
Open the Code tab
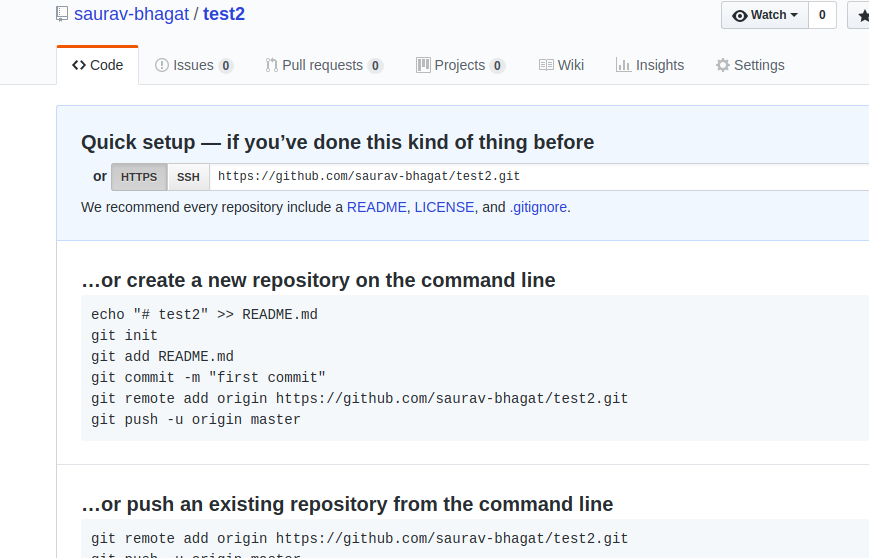coord(98,65)
